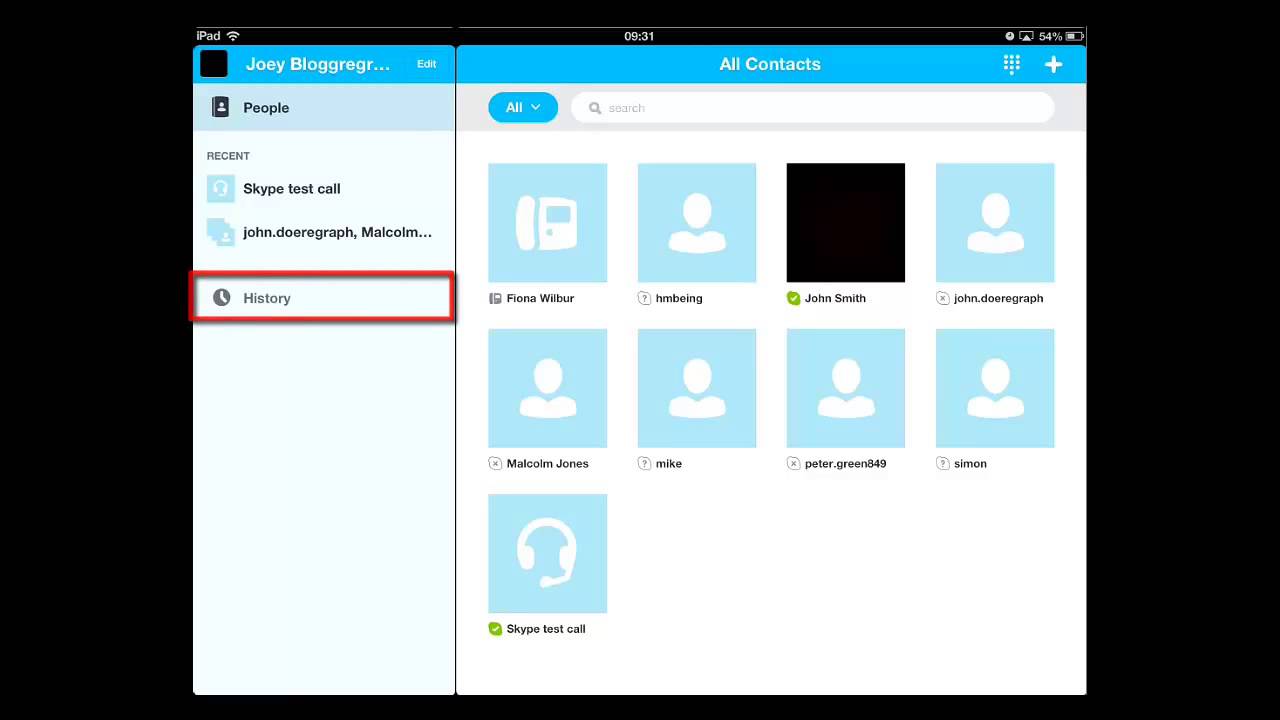The image size is (1280, 720).
Task: Select the 'mike' name label
Action: click(x=668, y=463)
